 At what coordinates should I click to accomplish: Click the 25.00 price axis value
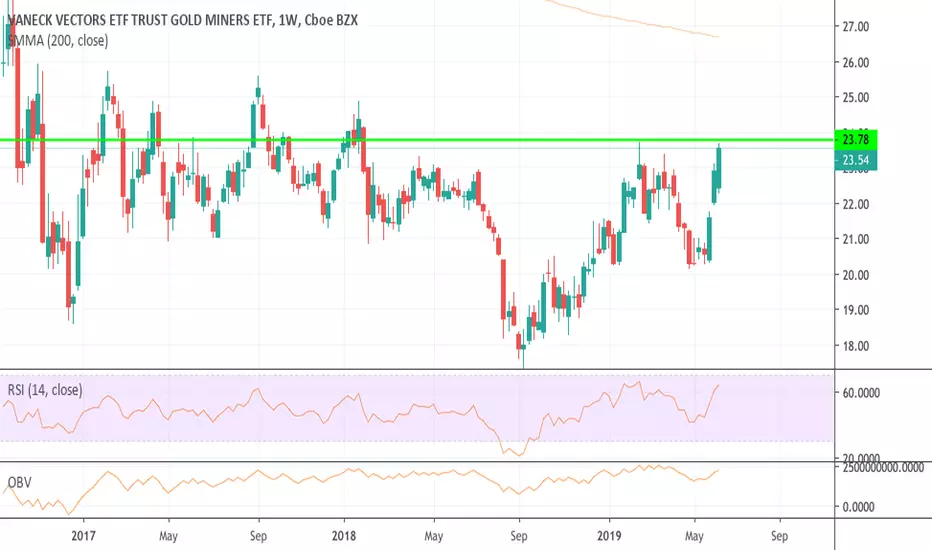(x=855, y=98)
